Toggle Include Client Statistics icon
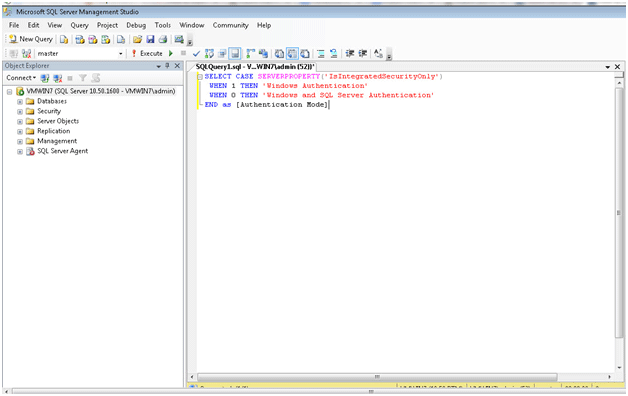Viewport: 628px width, 396px height. pyautogui.click(x=263, y=53)
